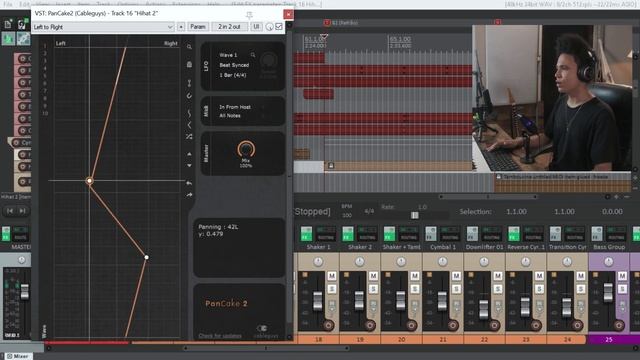Screen dimensions: 640x360
Task: Solo the Shaker 2 channel
Action: 373,289
